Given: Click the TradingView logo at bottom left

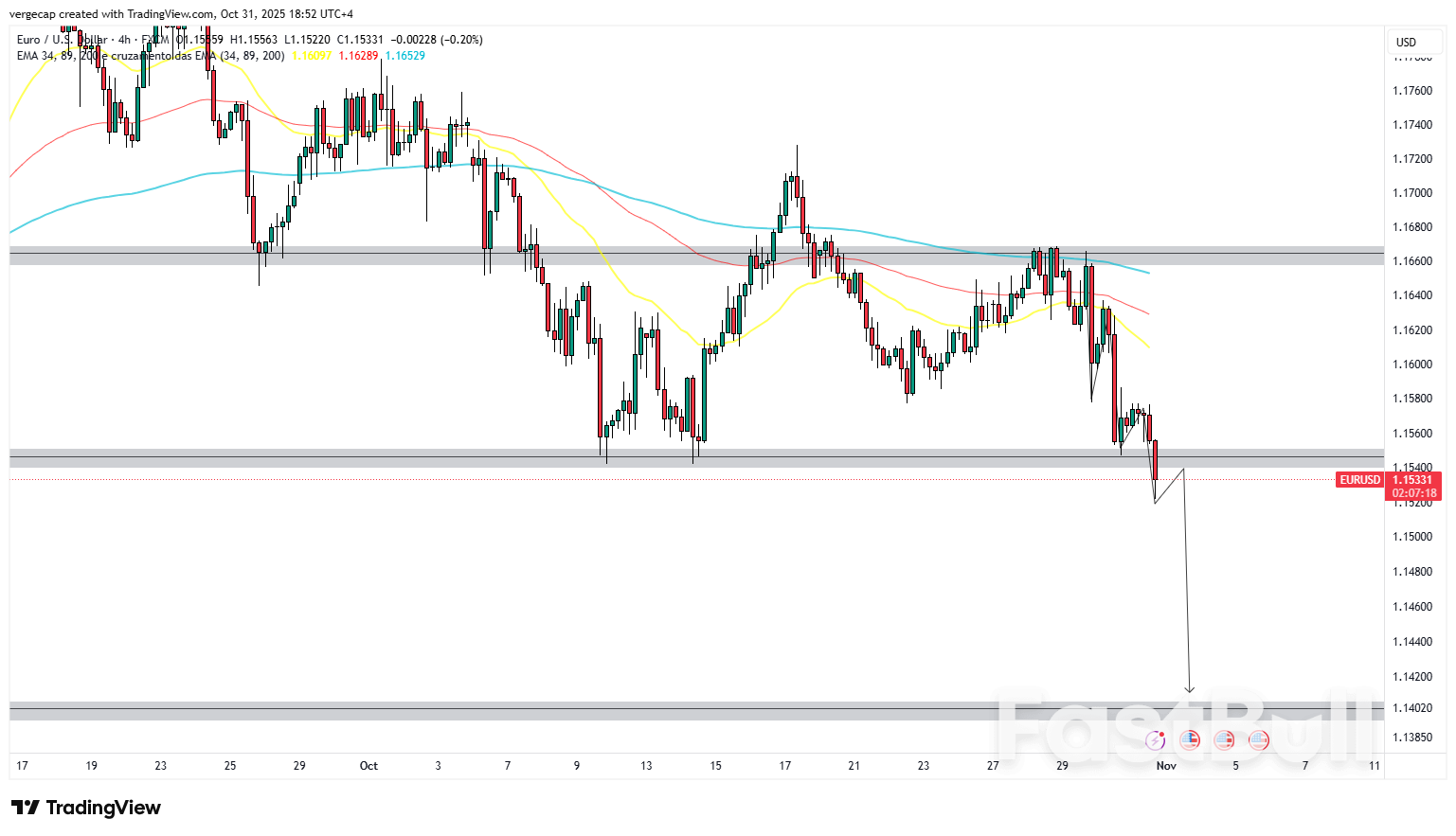Looking at the screenshot, I should click(85, 808).
